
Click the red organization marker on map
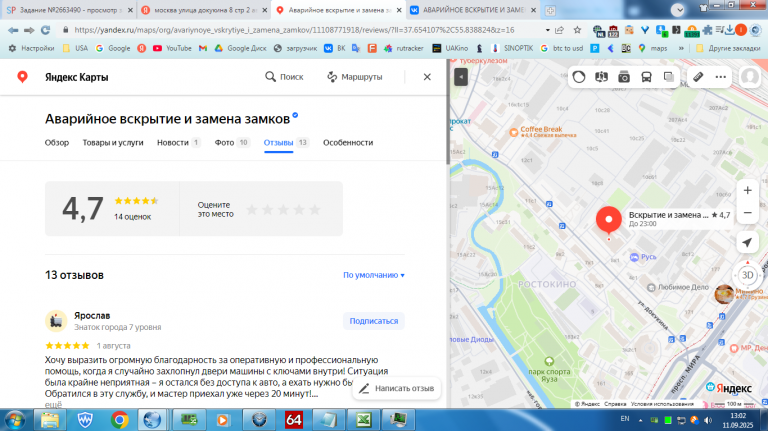tap(609, 220)
